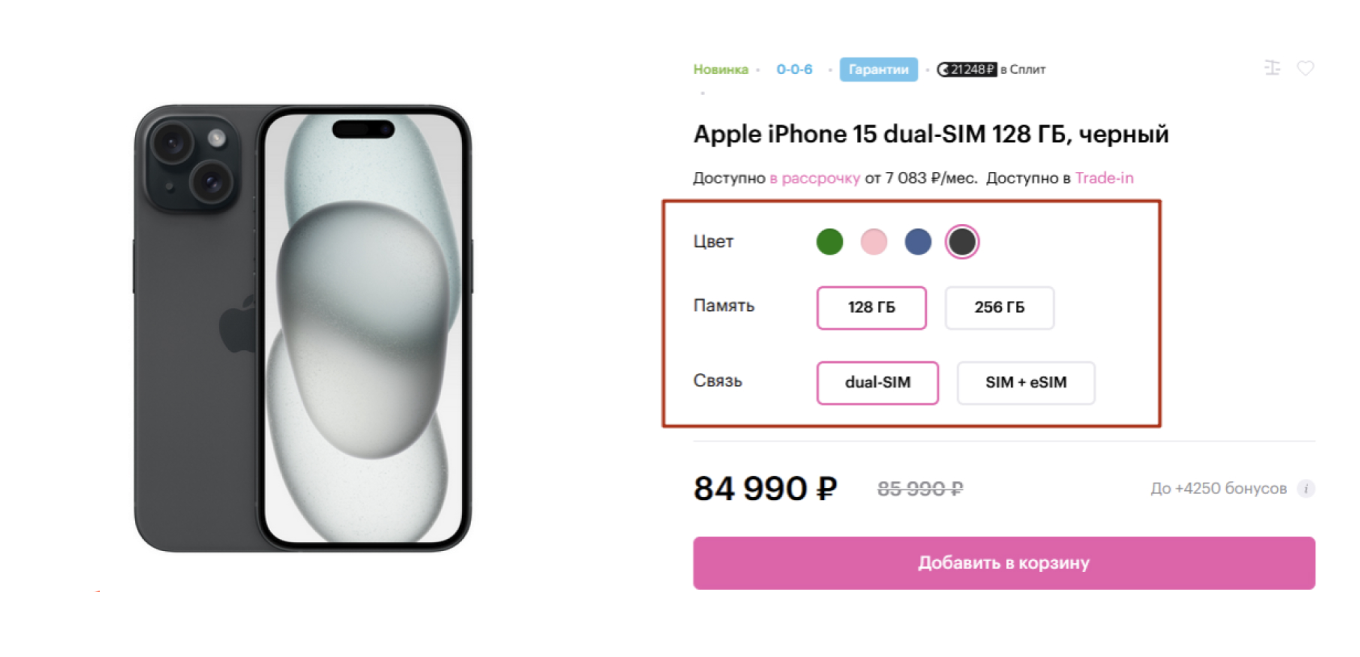This screenshot has width=1360, height=657.
Task: Add iPhone to favorites with heart icon
Action: tap(1305, 68)
